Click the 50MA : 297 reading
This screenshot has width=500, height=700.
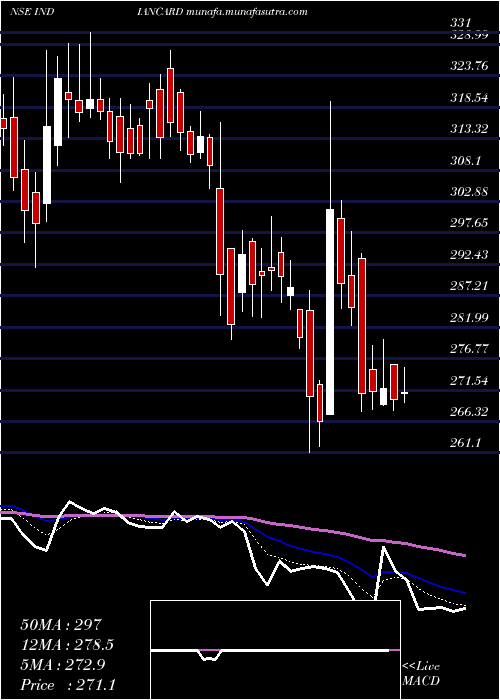click(x=62, y=624)
